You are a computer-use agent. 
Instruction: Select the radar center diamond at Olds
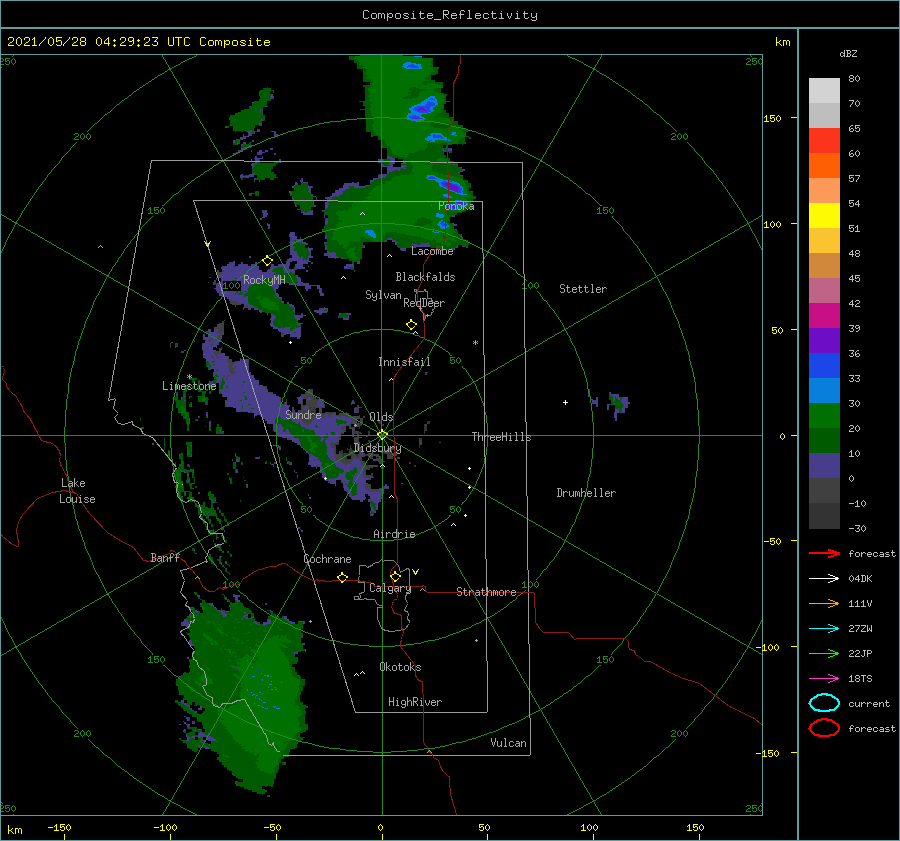(382, 435)
